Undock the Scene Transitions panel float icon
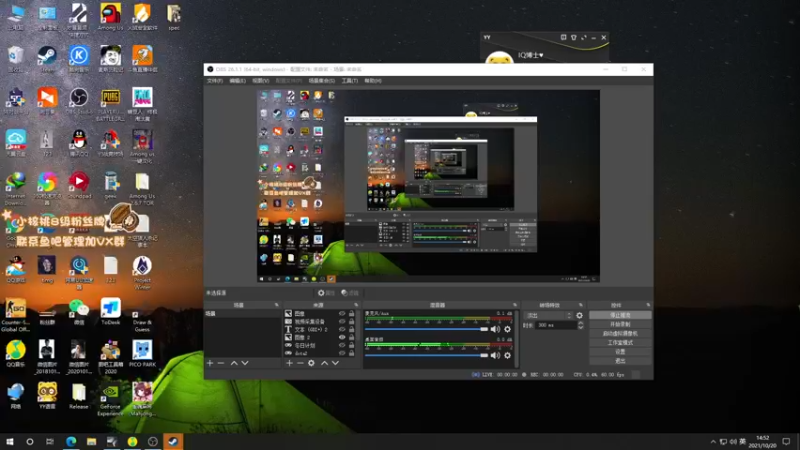Image resolution: width=800 pixels, height=450 pixels. tap(580, 305)
